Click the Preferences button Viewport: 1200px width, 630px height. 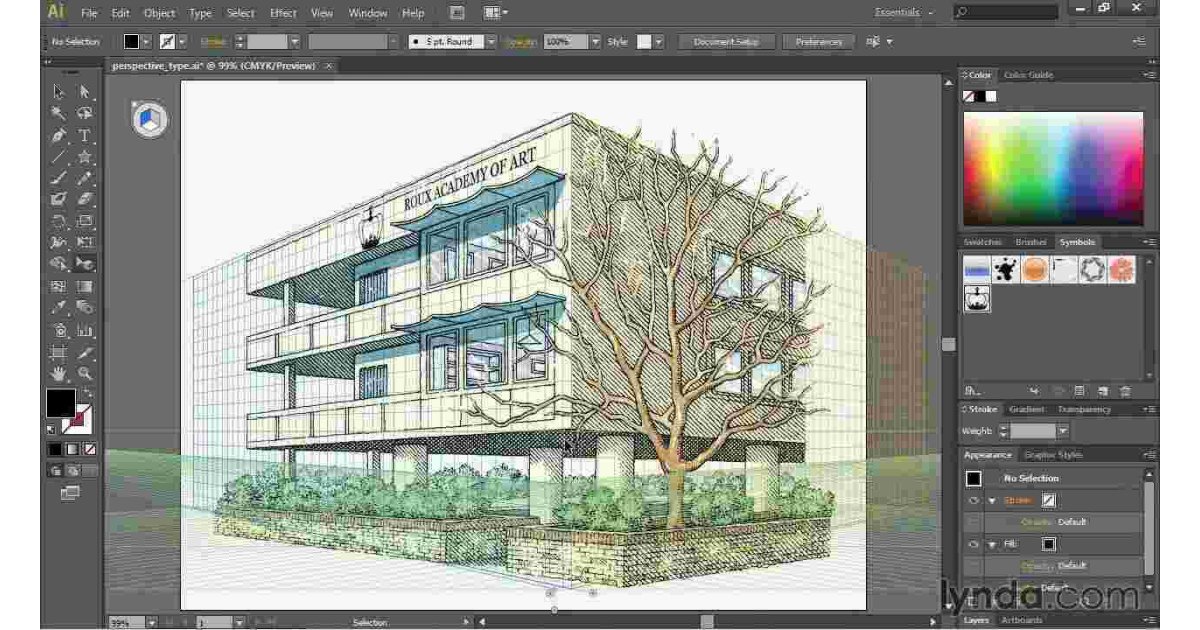[x=818, y=42]
